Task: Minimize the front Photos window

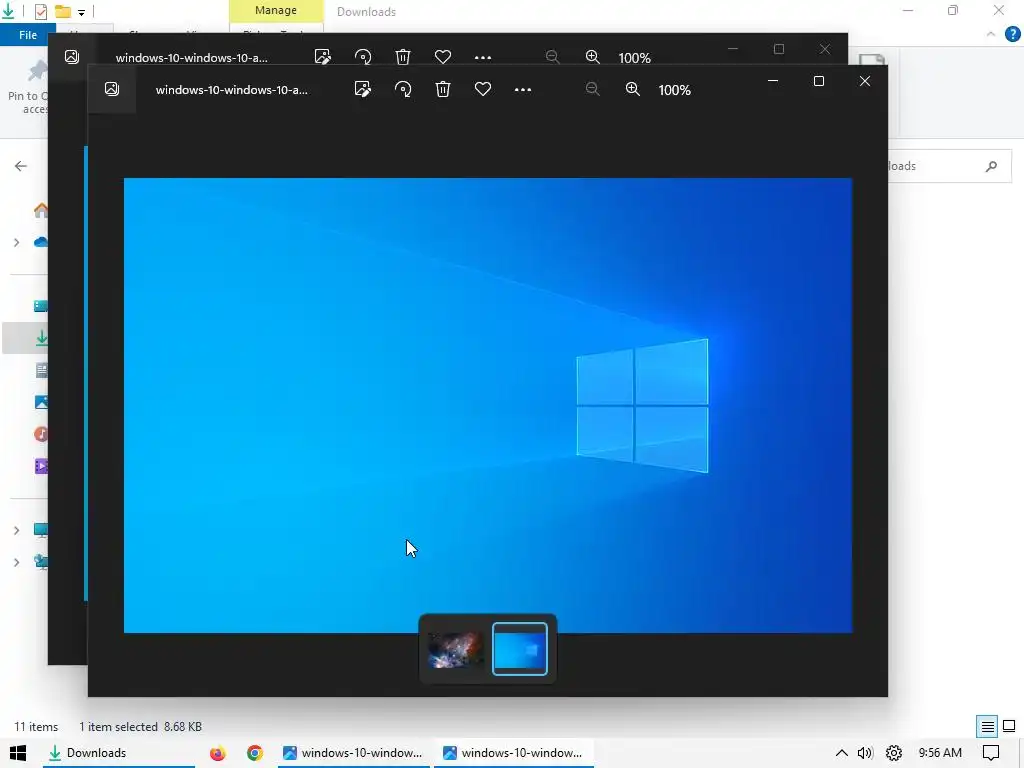Action: coord(773,81)
